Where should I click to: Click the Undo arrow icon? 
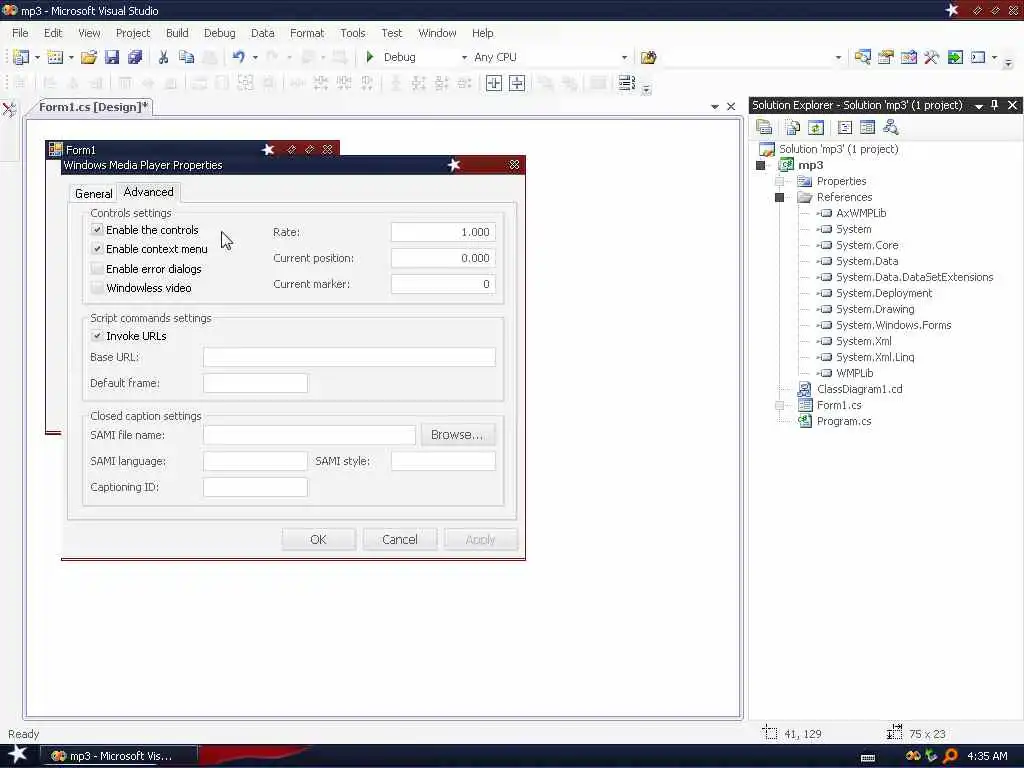[239, 57]
